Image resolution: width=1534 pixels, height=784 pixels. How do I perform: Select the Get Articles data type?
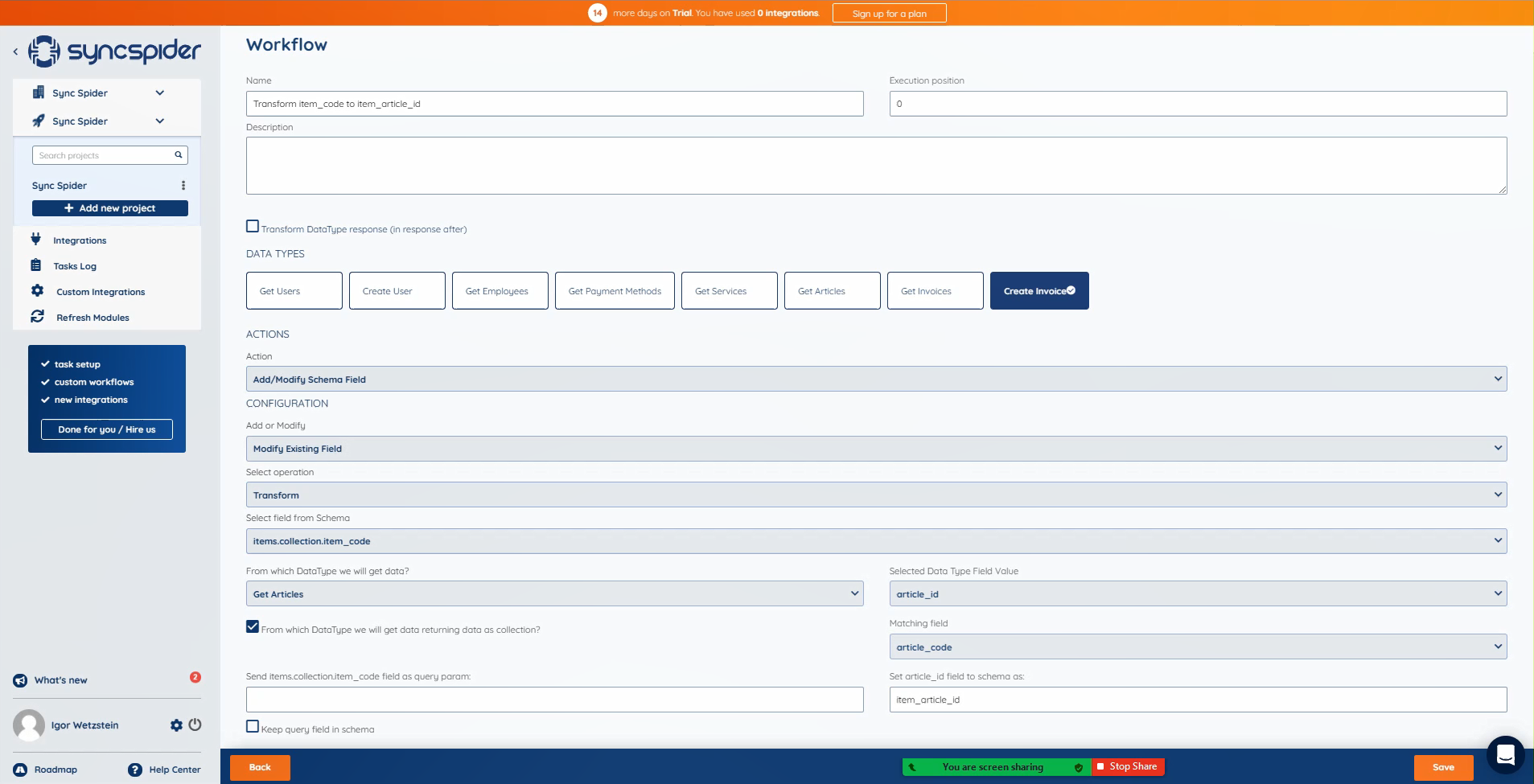click(833, 290)
